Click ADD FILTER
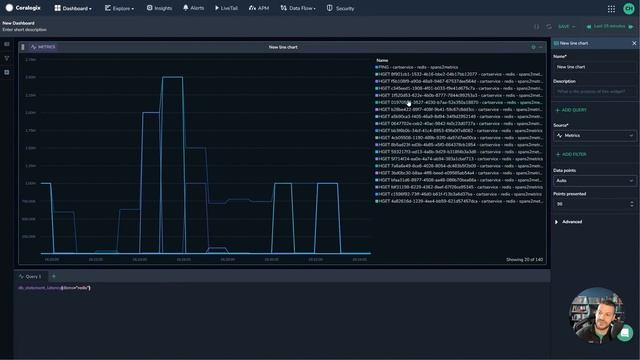Viewport: 640px width, 360px height. (571, 154)
